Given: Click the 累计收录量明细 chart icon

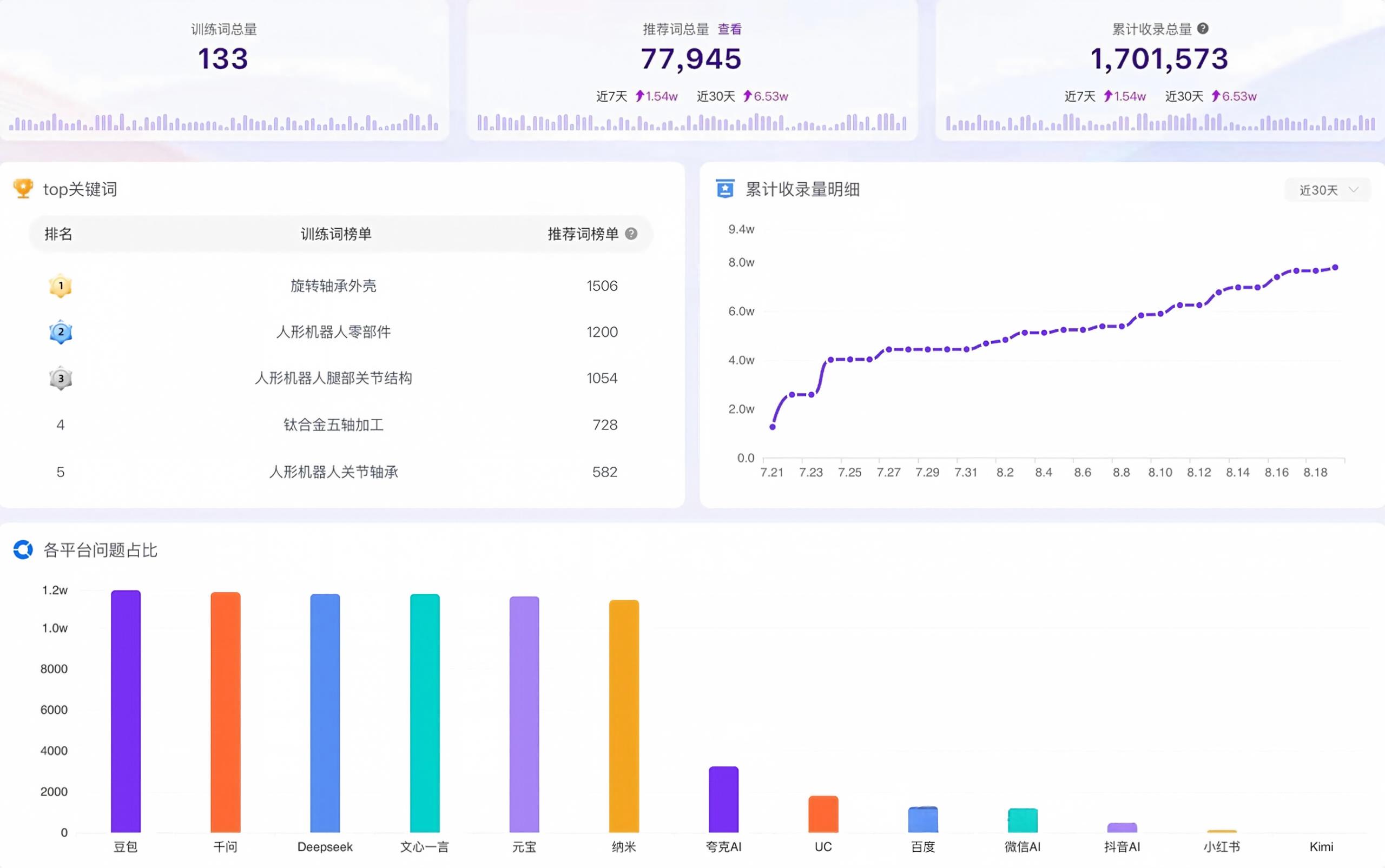Looking at the screenshot, I should point(724,189).
